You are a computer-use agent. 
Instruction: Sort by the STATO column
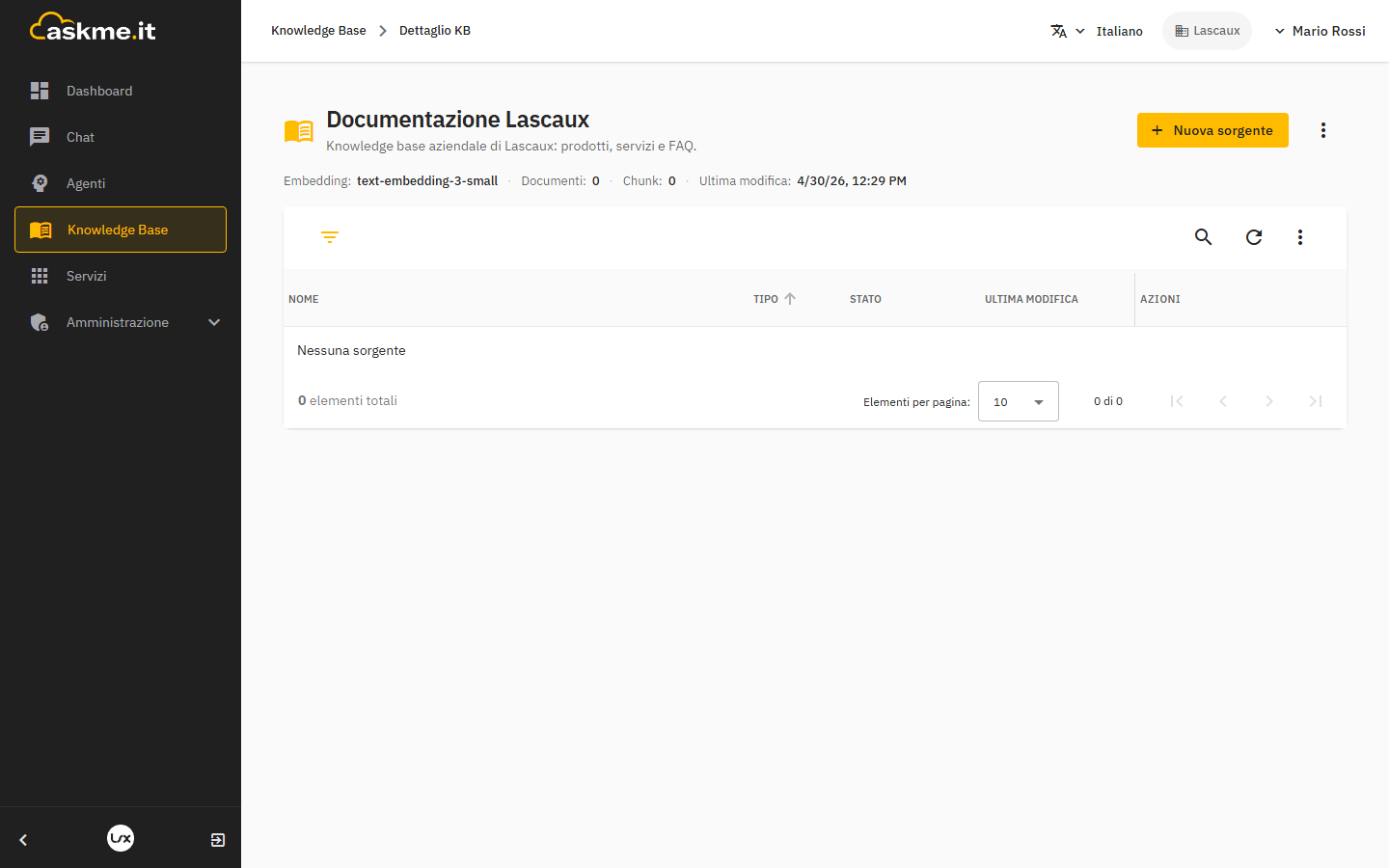[x=865, y=300]
